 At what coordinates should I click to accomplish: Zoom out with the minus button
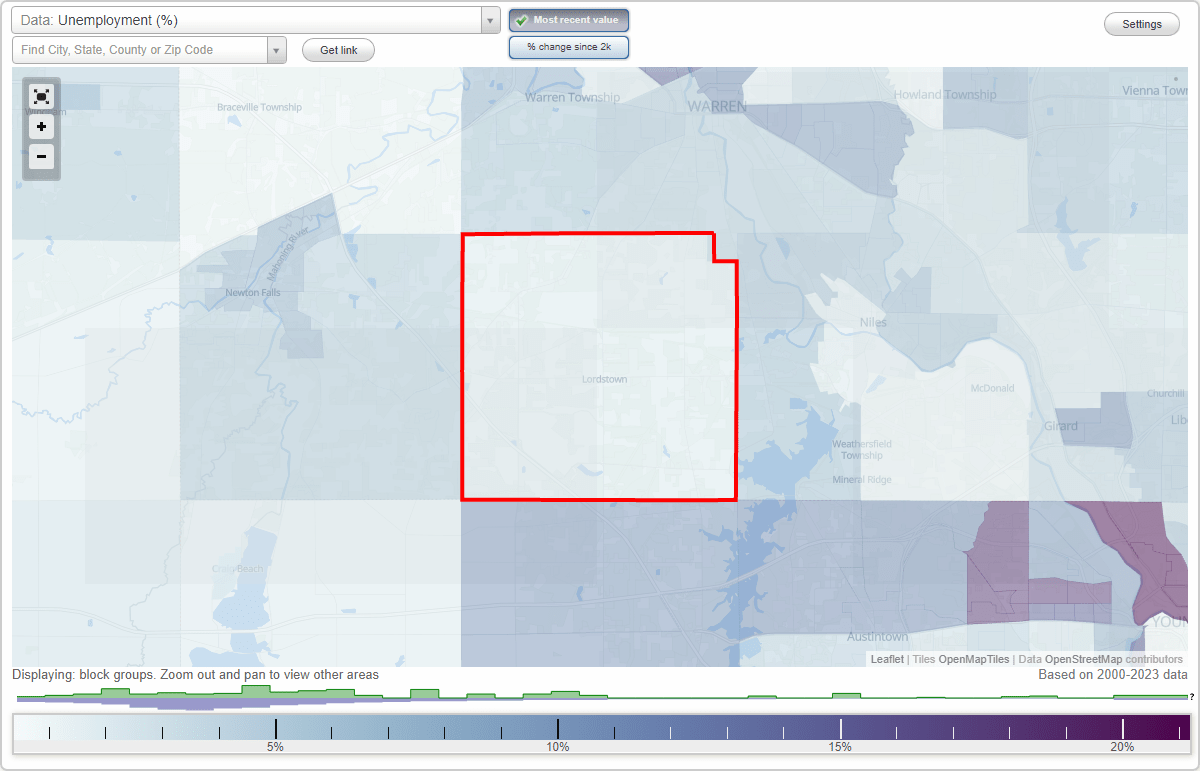(41, 156)
